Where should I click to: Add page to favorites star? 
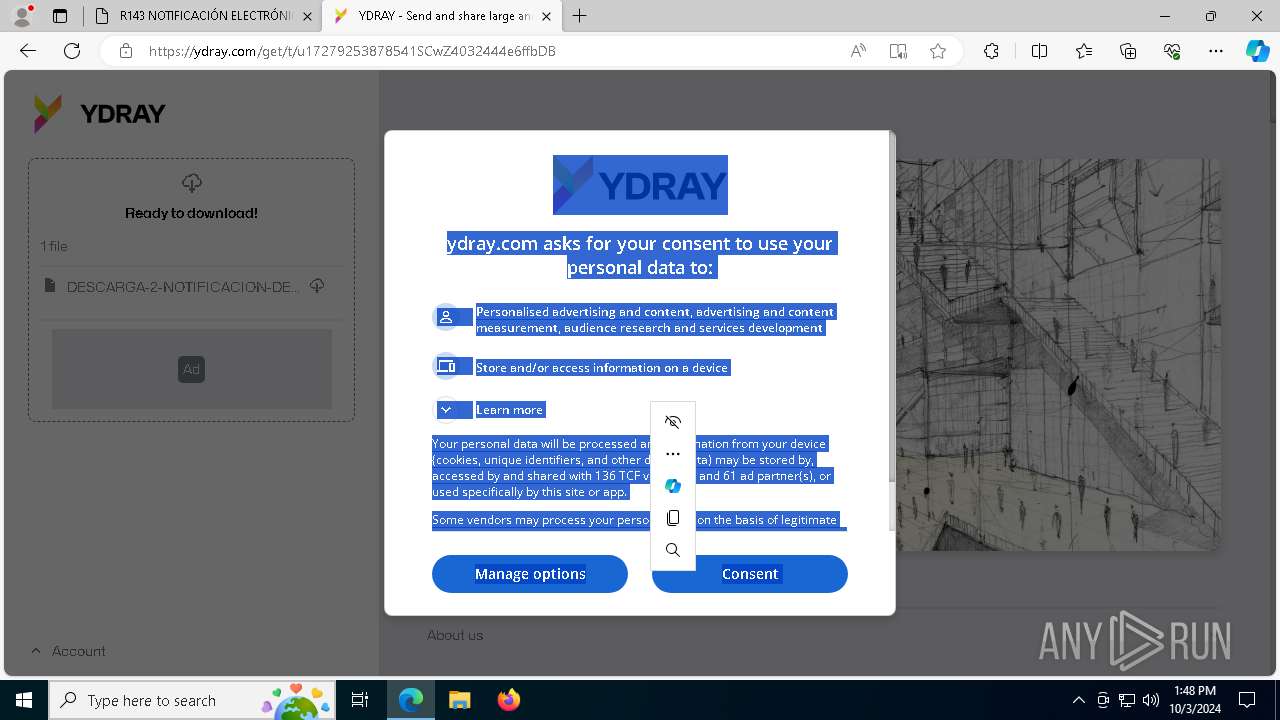(x=938, y=51)
